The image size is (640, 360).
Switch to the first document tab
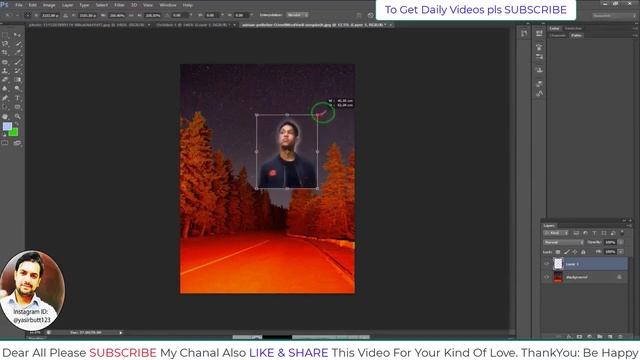click(x=89, y=25)
